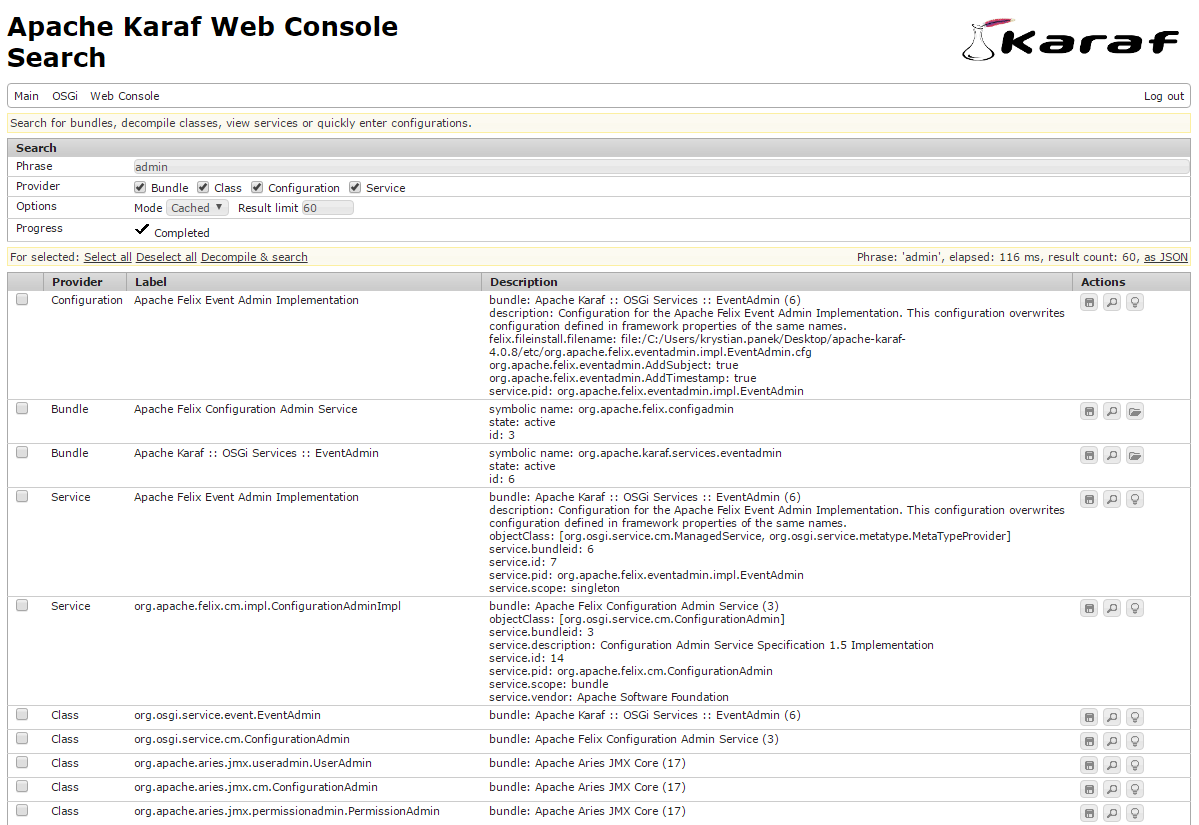This screenshot has height=825, width=1199.
Task: Click the Decompile & search link
Action: [x=254, y=258]
